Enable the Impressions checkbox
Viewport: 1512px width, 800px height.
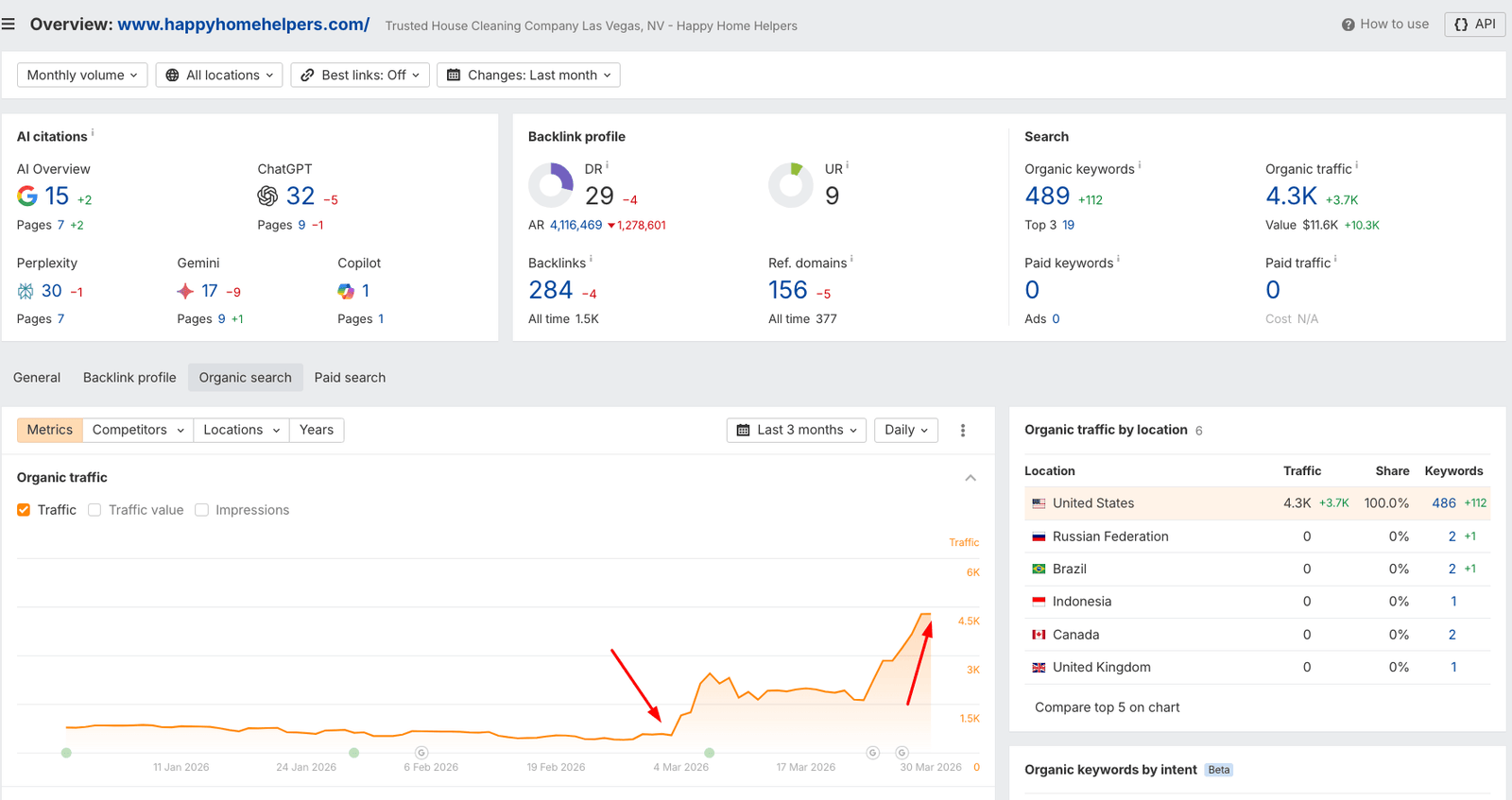pyautogui.click(x=201, y=510)
